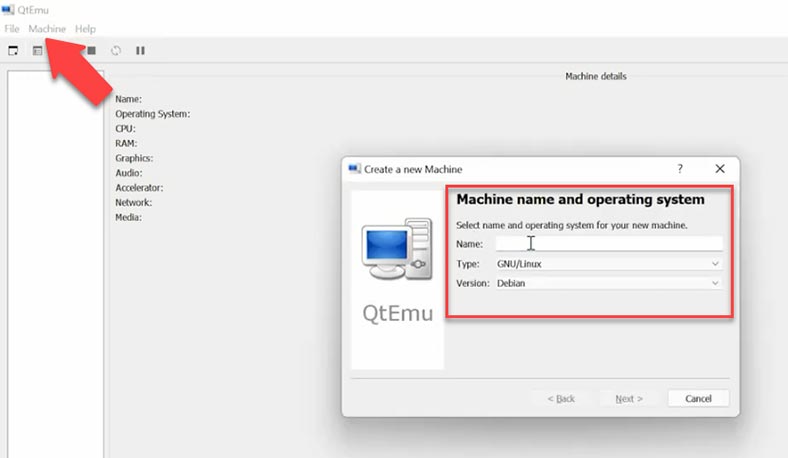Expand the Type dropdown showing GNU/Linux
This screenshot has height=458, width=788.
click(x=609, y=263)
